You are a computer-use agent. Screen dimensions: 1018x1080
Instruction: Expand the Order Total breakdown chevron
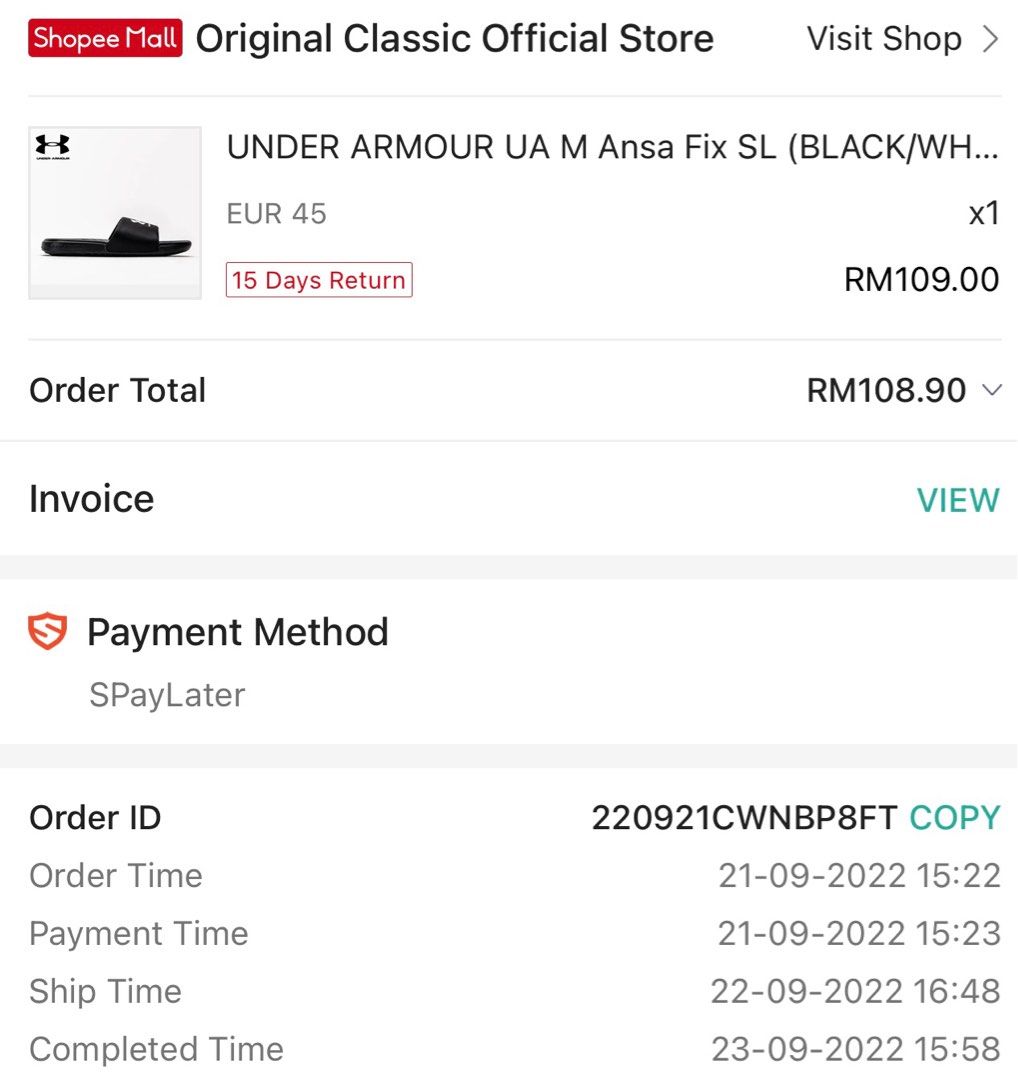pyautogui.click(x=992, y=391)
